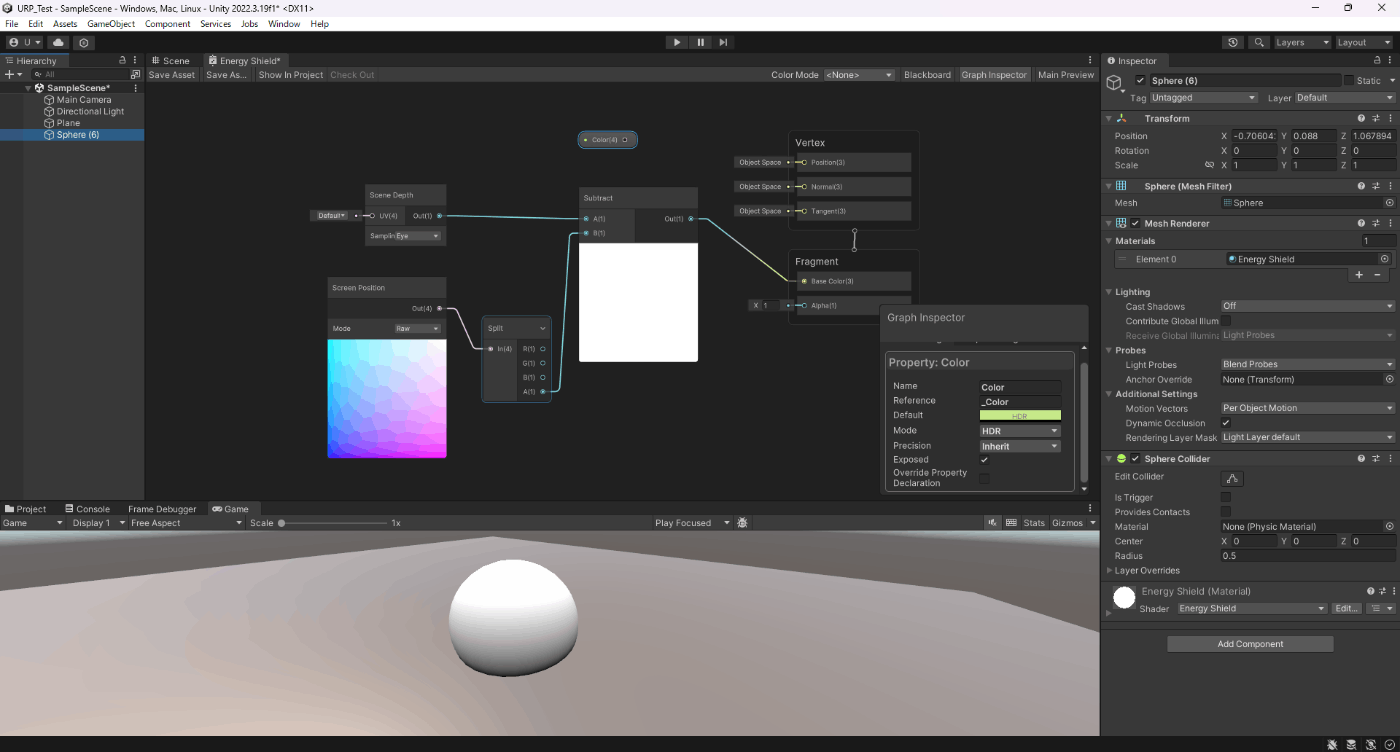Image resolution: width=1400 pixels, height=752 pixels.
Task: Open the Motion Vectors dropdown
Action: point(1308,408)
